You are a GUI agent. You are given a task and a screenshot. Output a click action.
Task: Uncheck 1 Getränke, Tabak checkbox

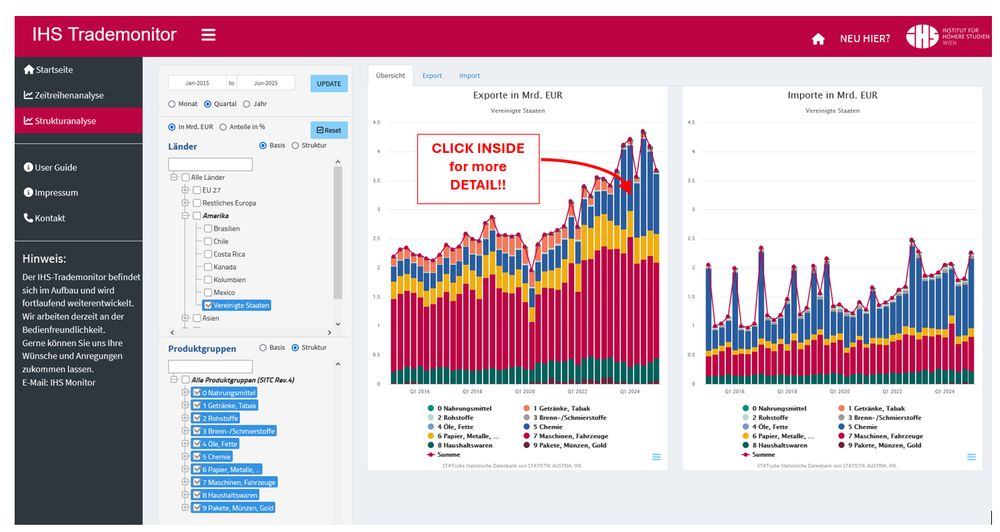point(197,405)
